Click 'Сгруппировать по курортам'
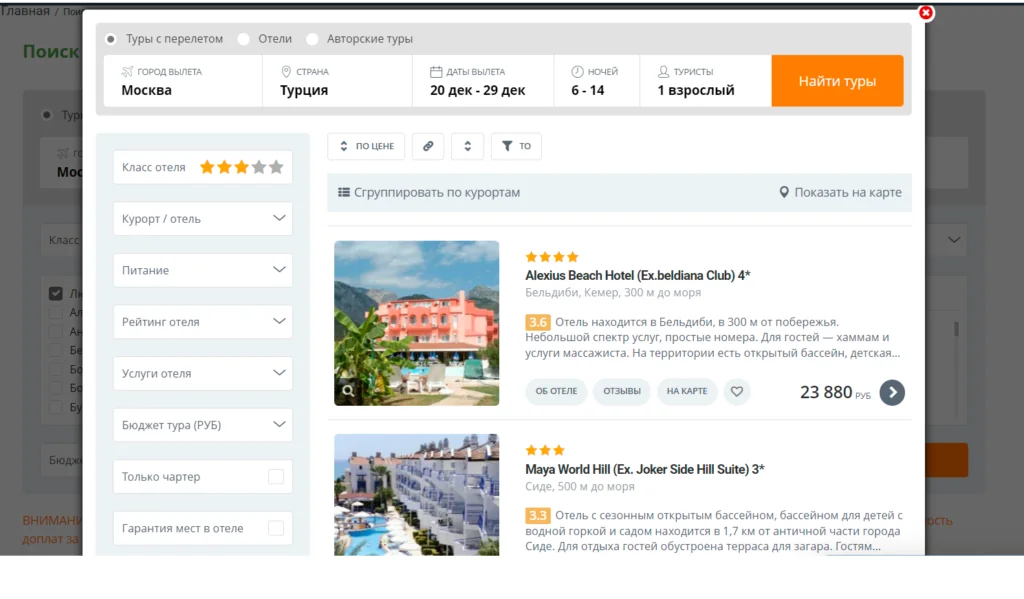Viewport: 1024px width, 599px height. [x=429, y=193]
